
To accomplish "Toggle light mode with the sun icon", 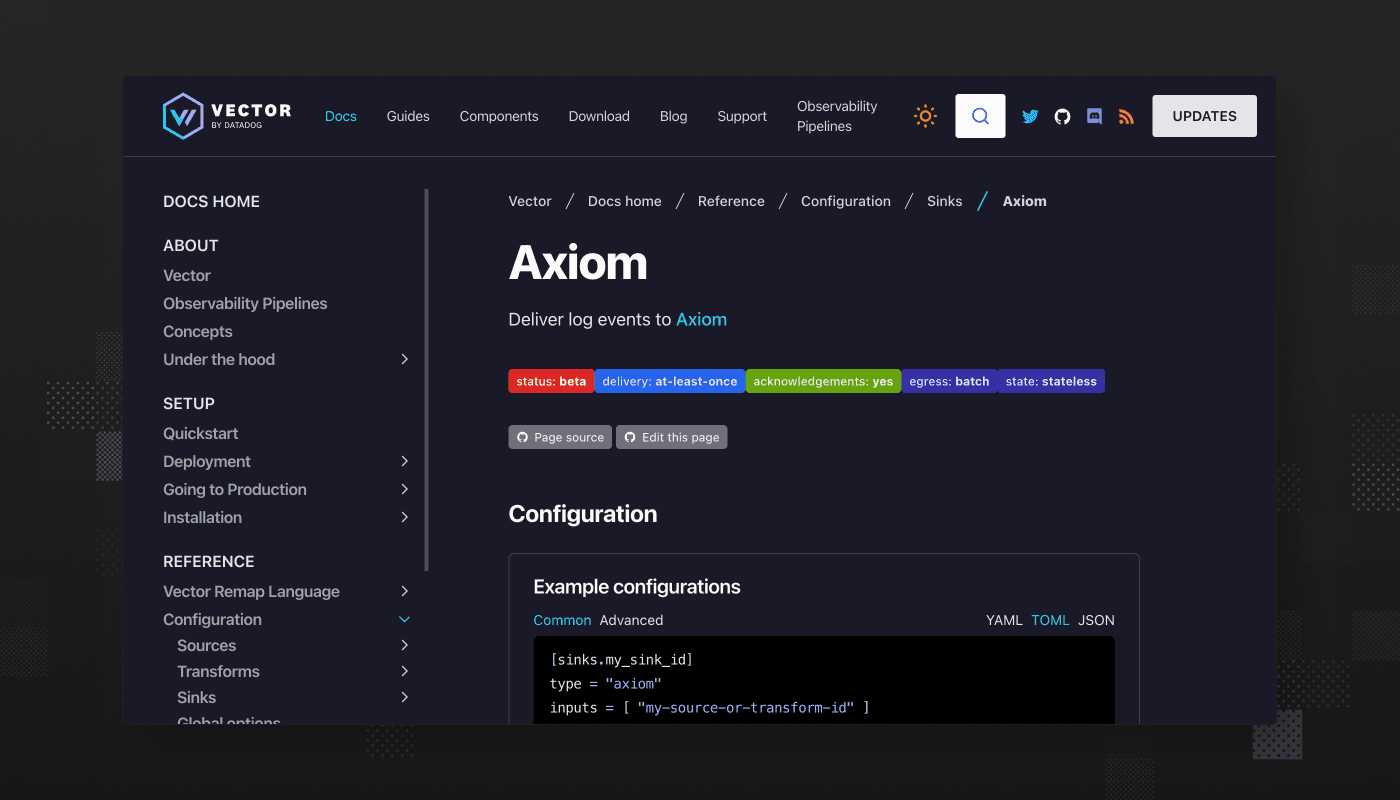I will (x=925, y=115).
